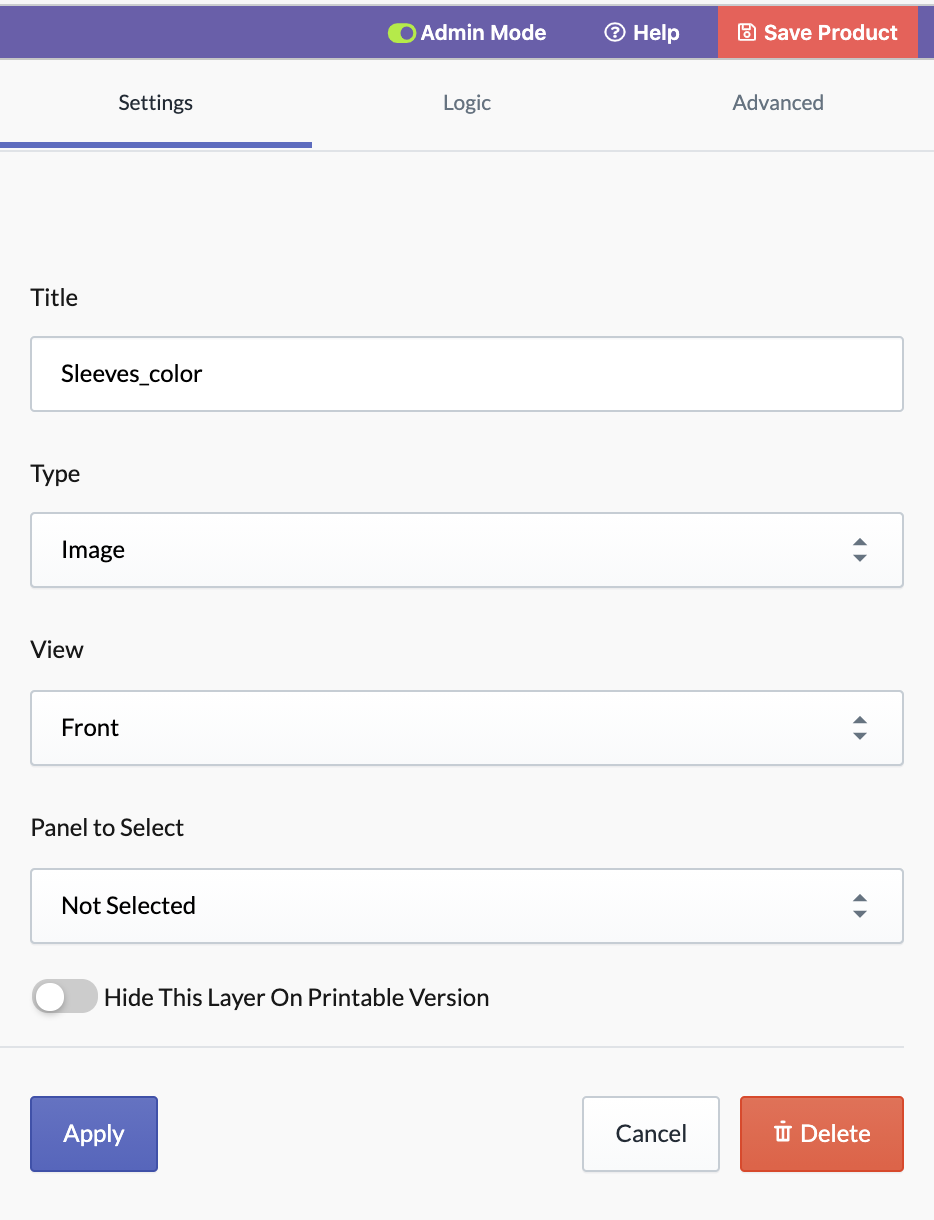Open the View dropdown showing Front

tap(467, 728)
